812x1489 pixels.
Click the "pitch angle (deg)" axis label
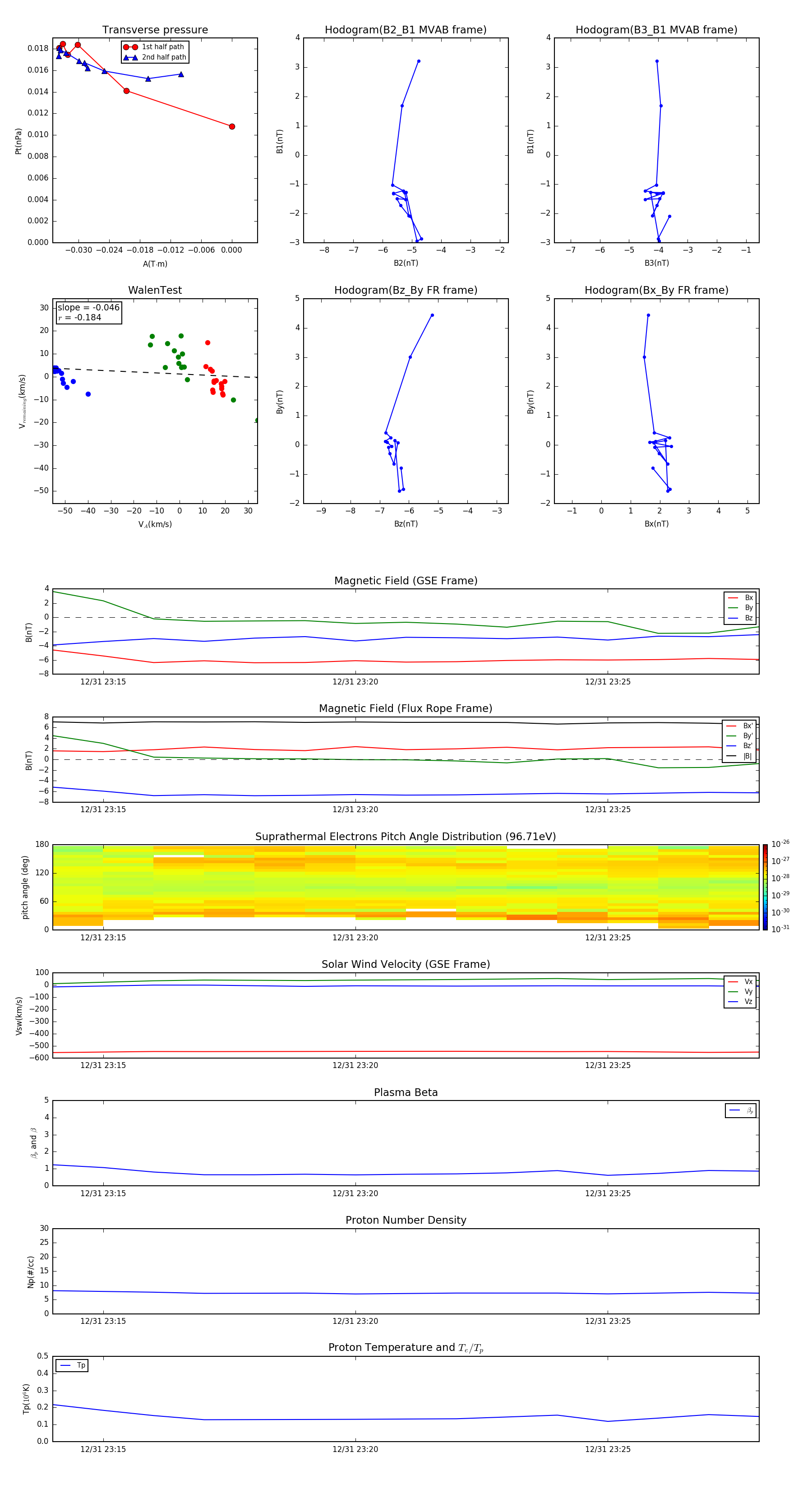[x=25, y=887]
